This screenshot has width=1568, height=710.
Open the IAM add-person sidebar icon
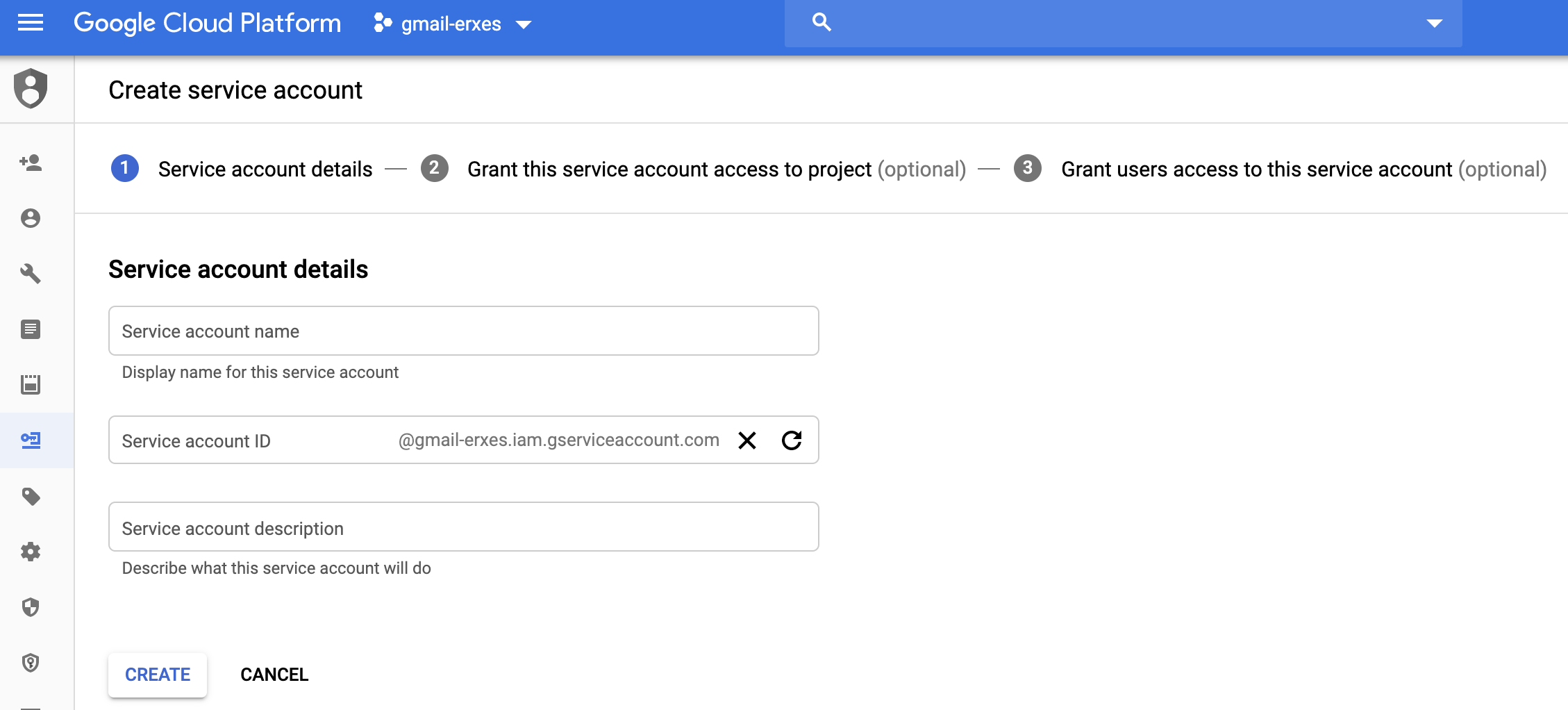click(31, 163)
